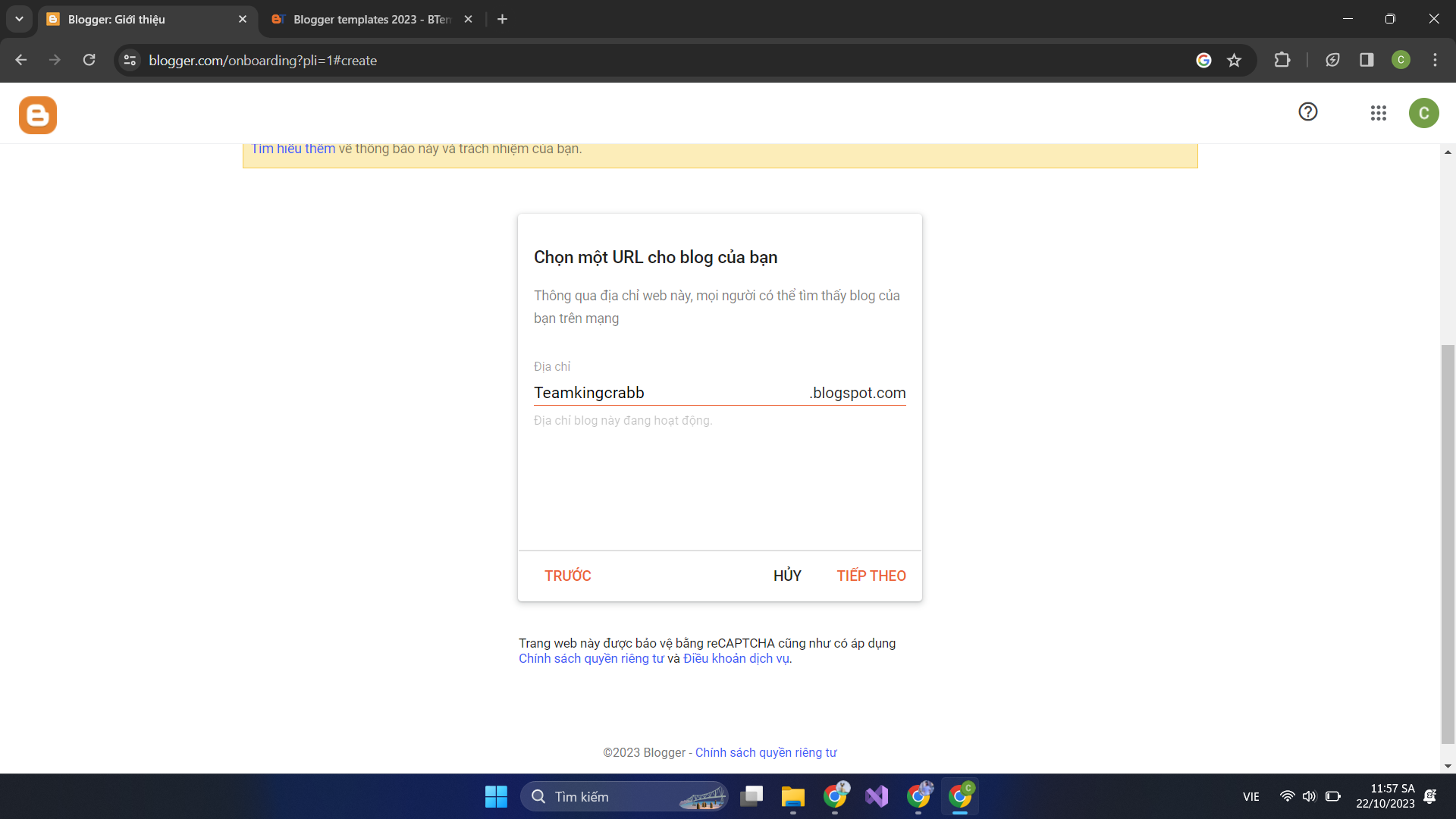Open the Chrome three-dot menu
This screenshot has width=1456, height=819.
click(x=1435, y=61)
